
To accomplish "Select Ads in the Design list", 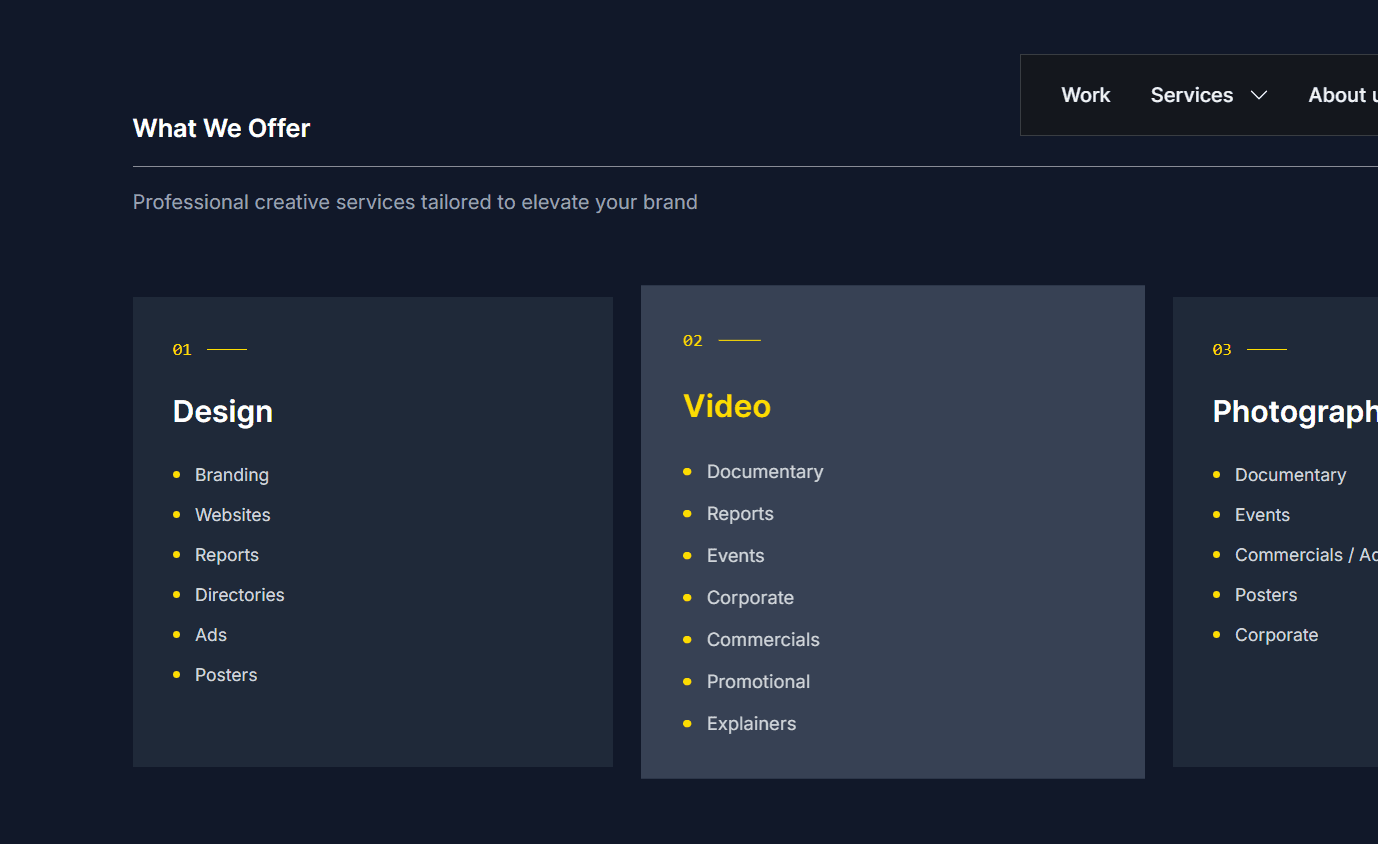I will (211, 635).
